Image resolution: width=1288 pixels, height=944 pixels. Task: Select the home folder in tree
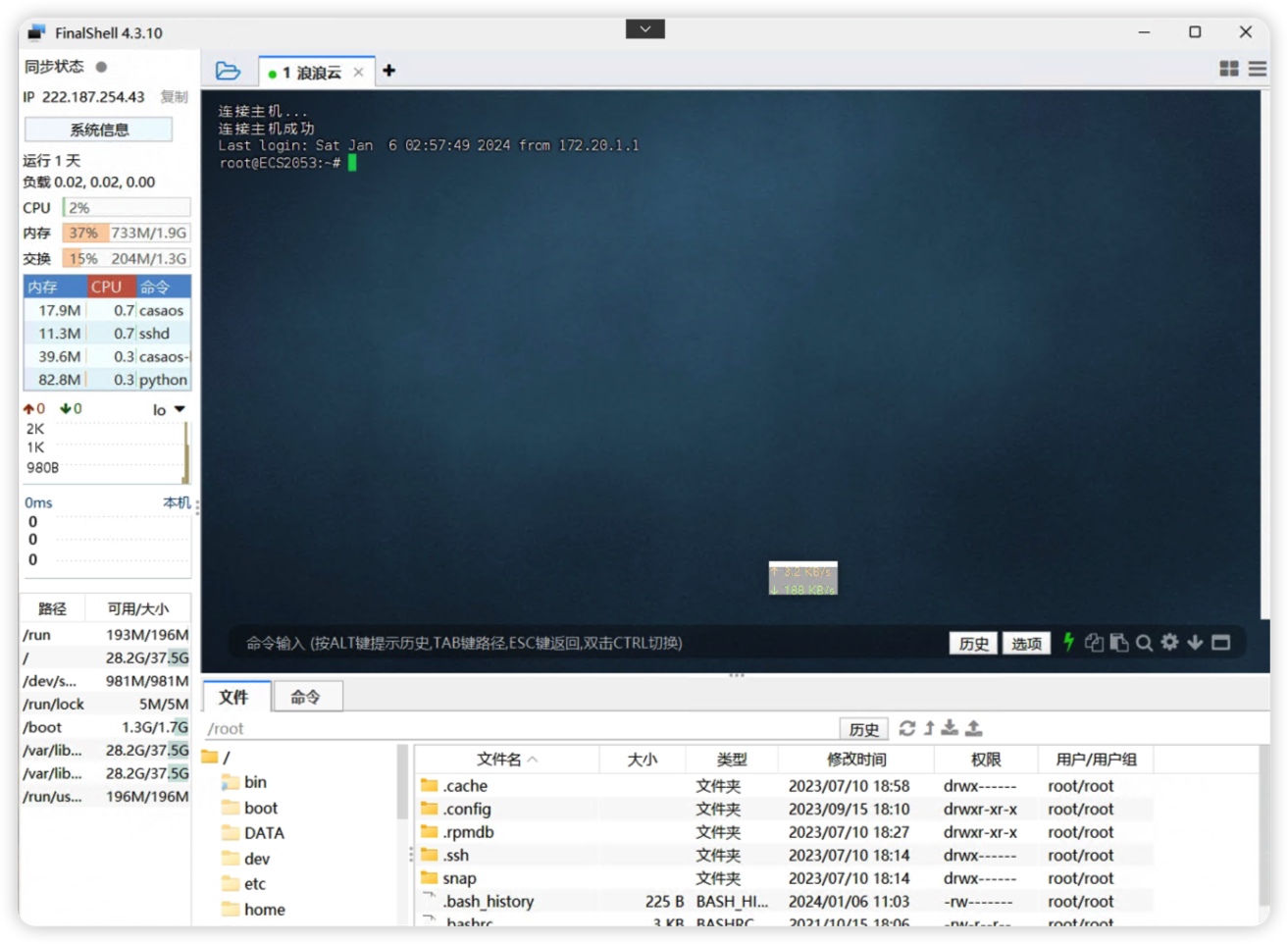tap(254, 909)
